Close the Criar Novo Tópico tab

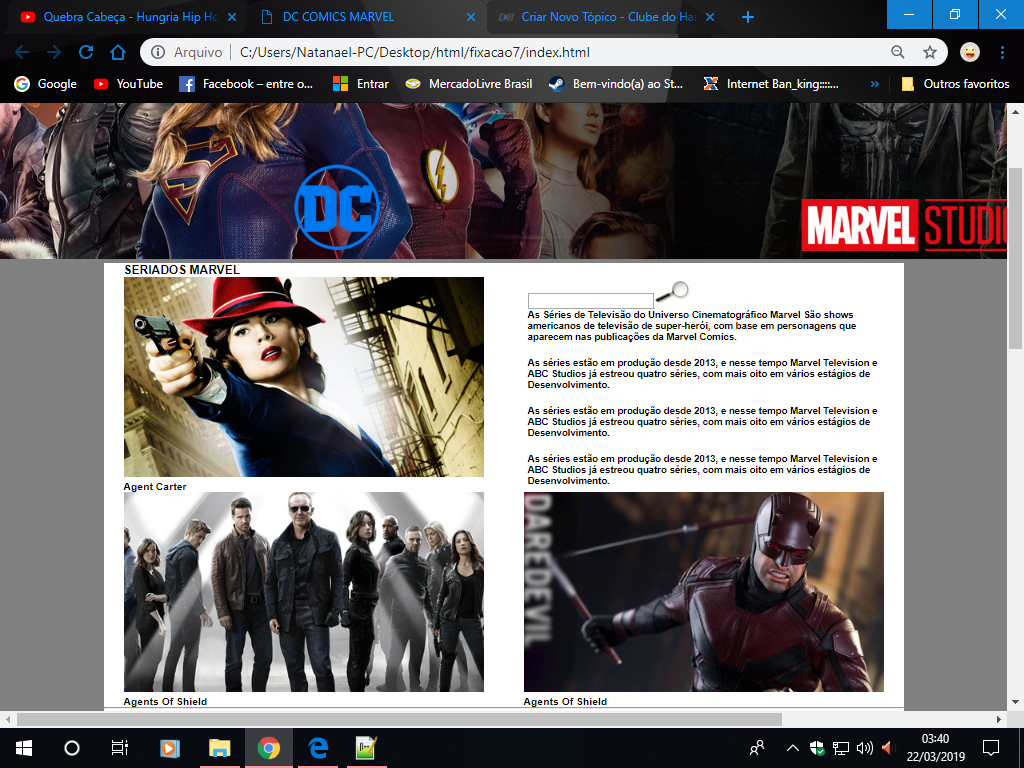click(711, 17)
